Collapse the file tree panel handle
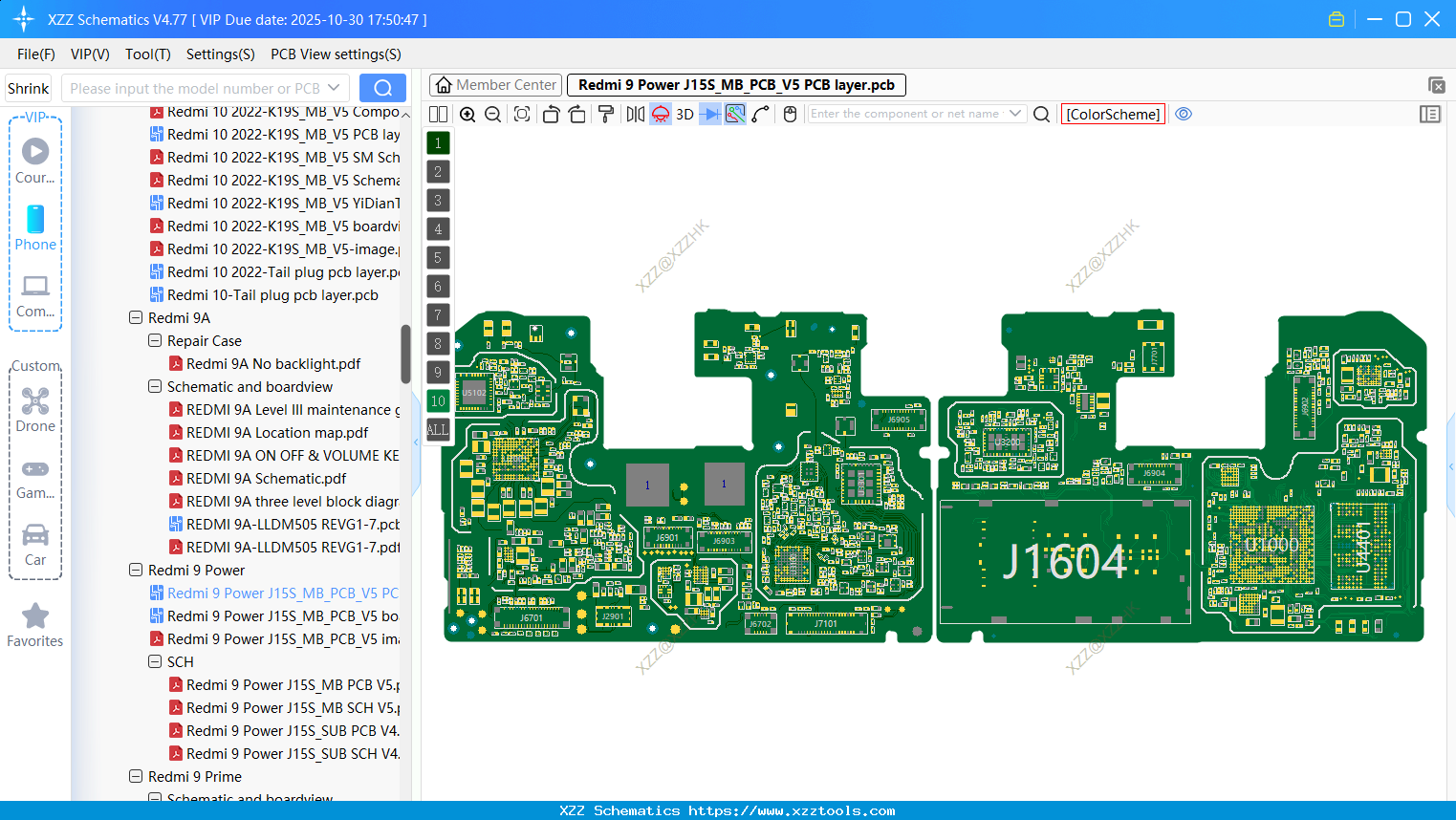 click(x=417, y=442)
